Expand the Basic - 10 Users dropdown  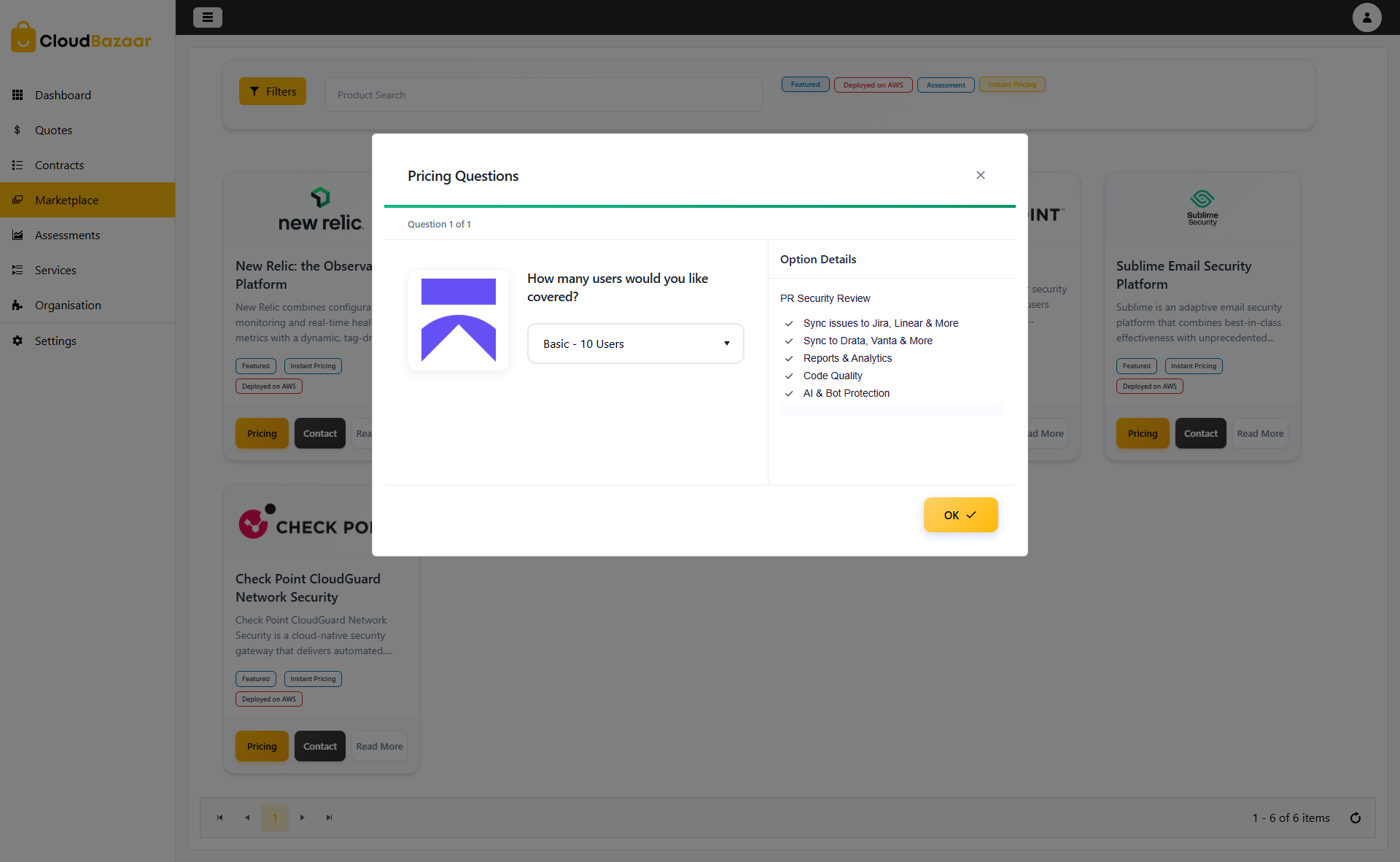coord(635,343)
